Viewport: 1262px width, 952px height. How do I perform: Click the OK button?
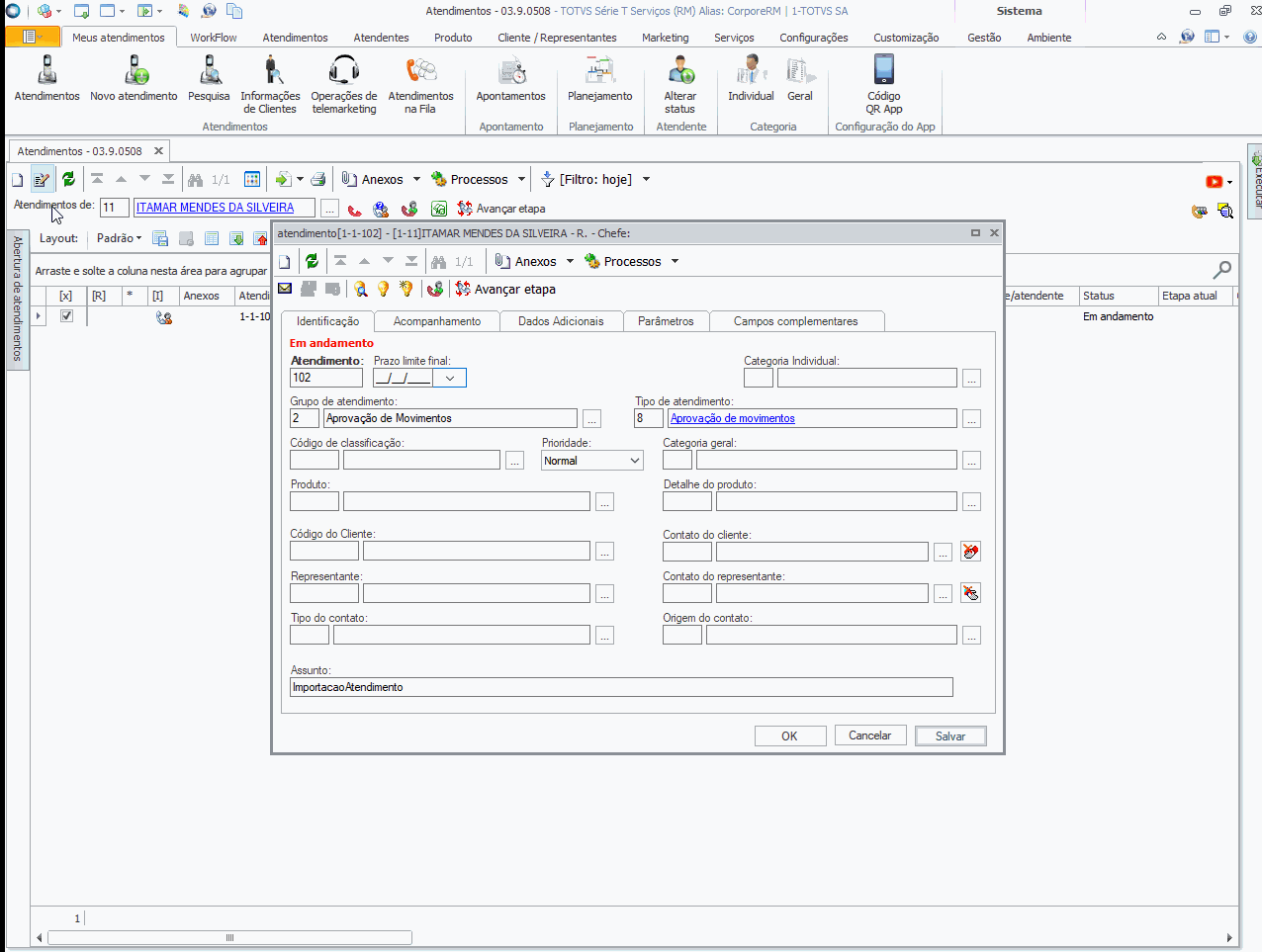coord(789,736)
